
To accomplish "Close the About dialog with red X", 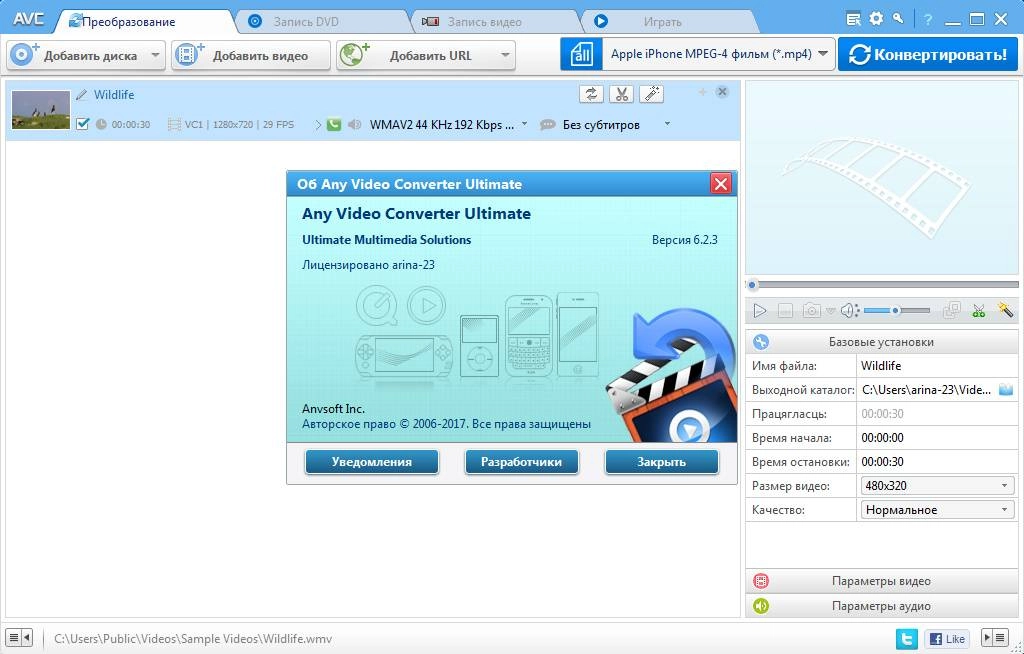I will [x=721, y=184].
